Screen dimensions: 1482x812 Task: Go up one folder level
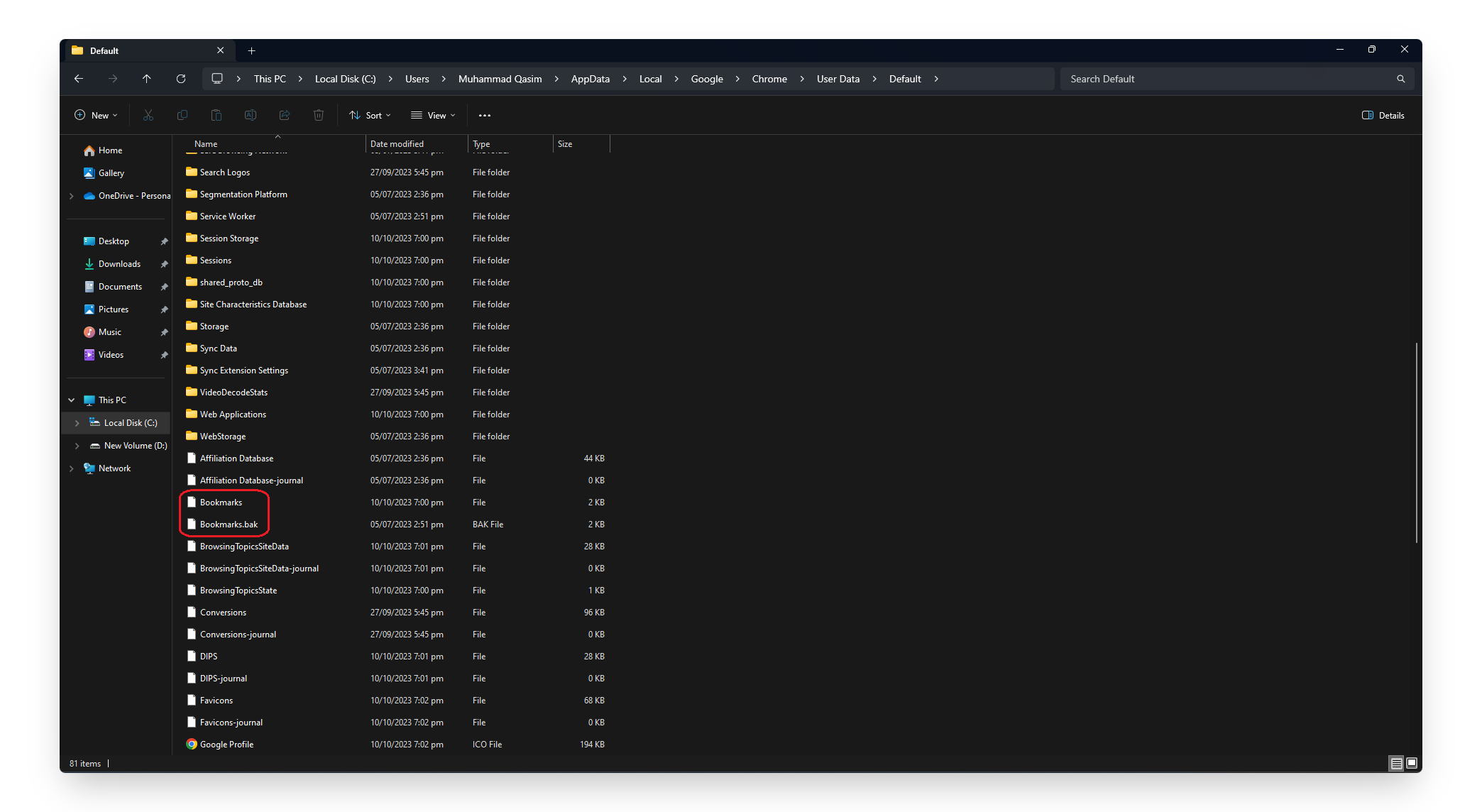point(147,79)
